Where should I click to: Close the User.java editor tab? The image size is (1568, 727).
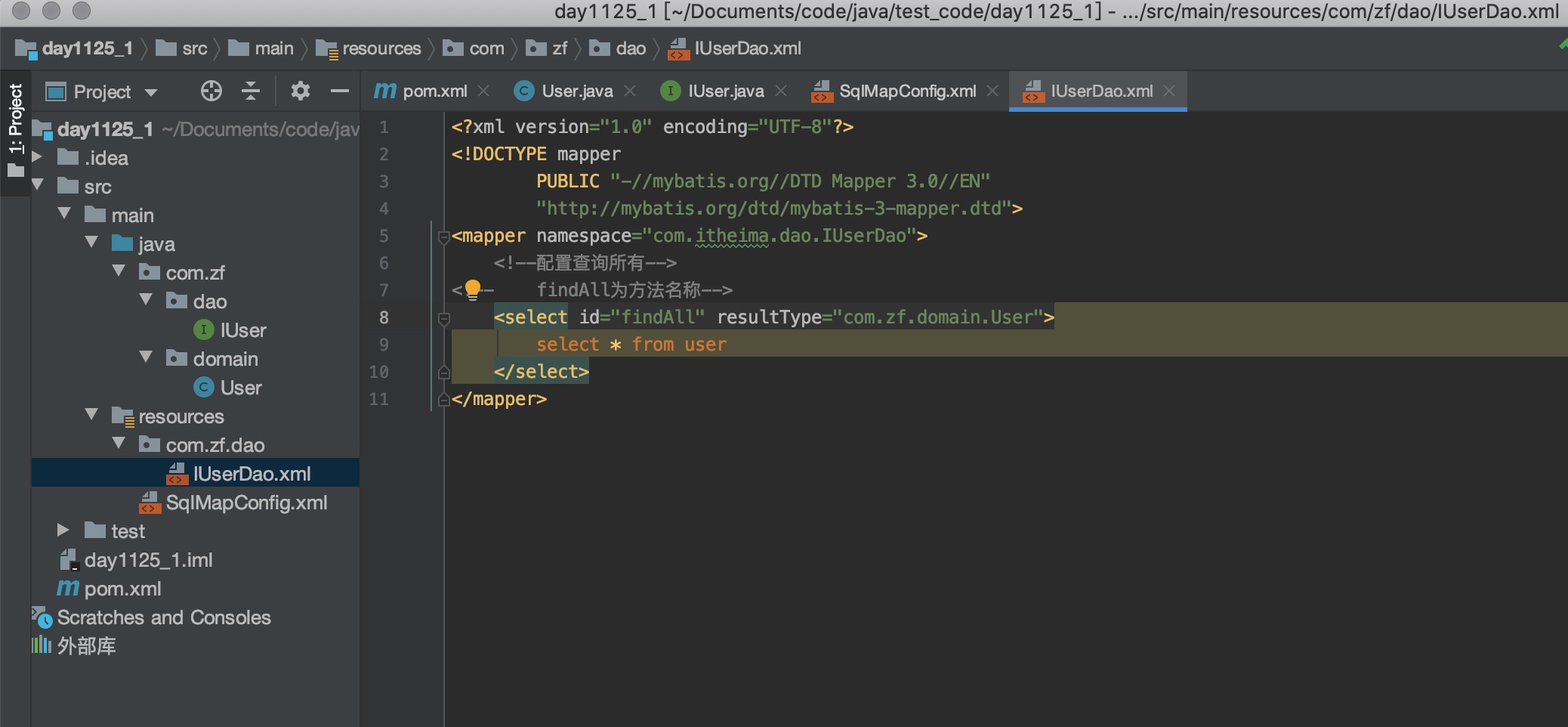[630, 91]
